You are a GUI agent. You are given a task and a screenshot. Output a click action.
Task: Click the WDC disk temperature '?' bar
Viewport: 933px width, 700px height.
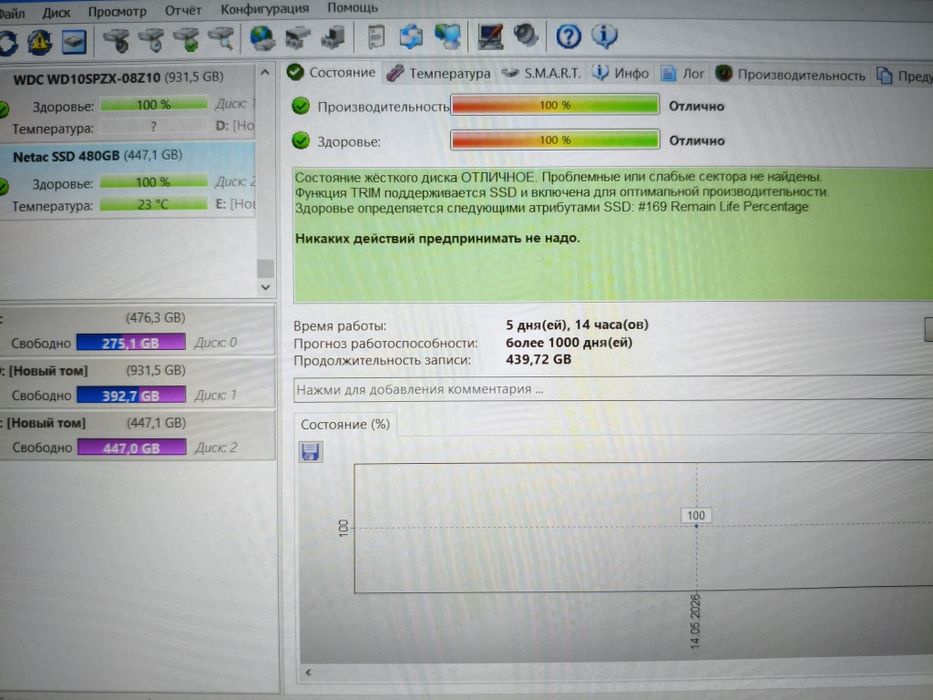154,126
